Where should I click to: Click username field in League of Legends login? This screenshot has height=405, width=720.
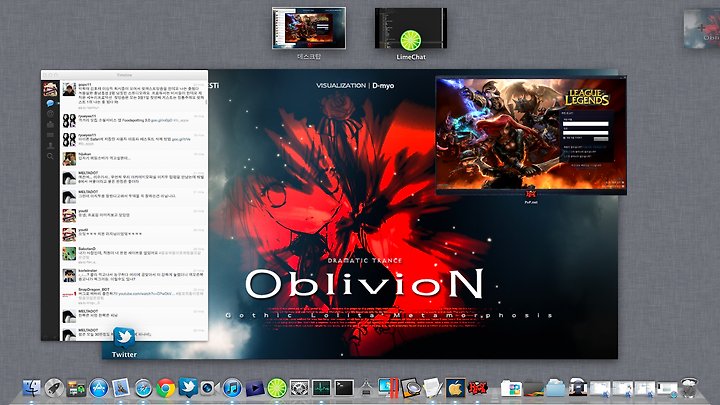585,124
